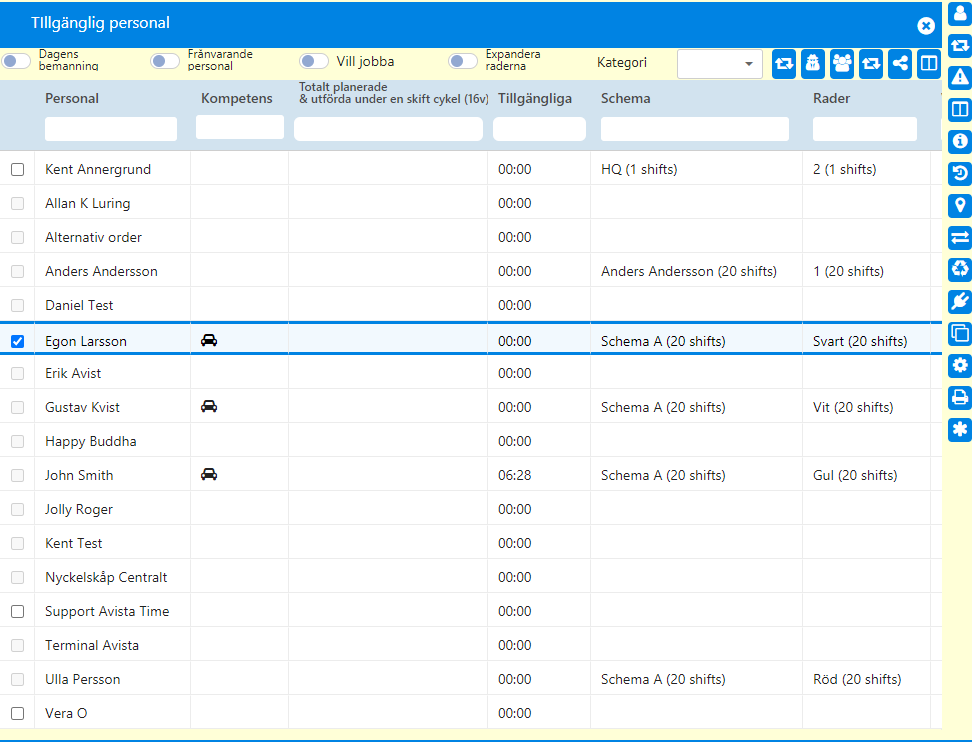Sort by Tillgängliga column header
This screenshot has width=972, height=742.
(535, 98)
